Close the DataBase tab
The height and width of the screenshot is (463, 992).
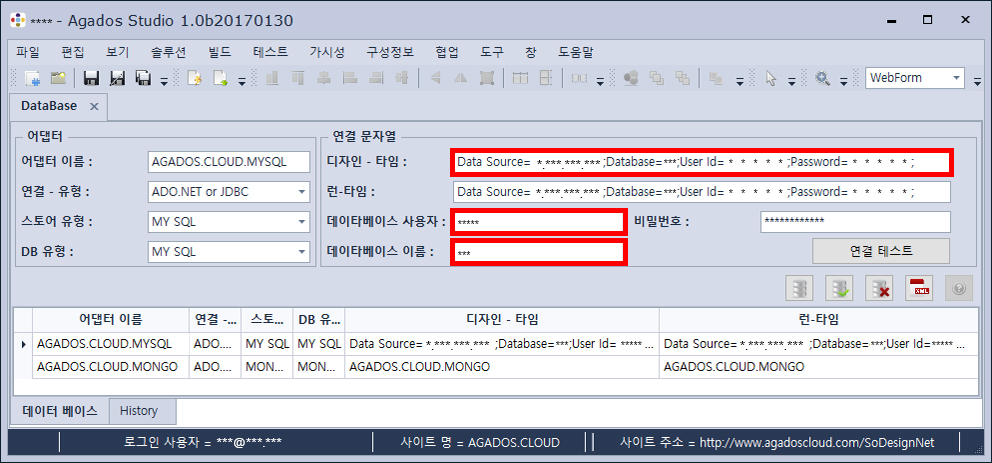coord(94,106)
